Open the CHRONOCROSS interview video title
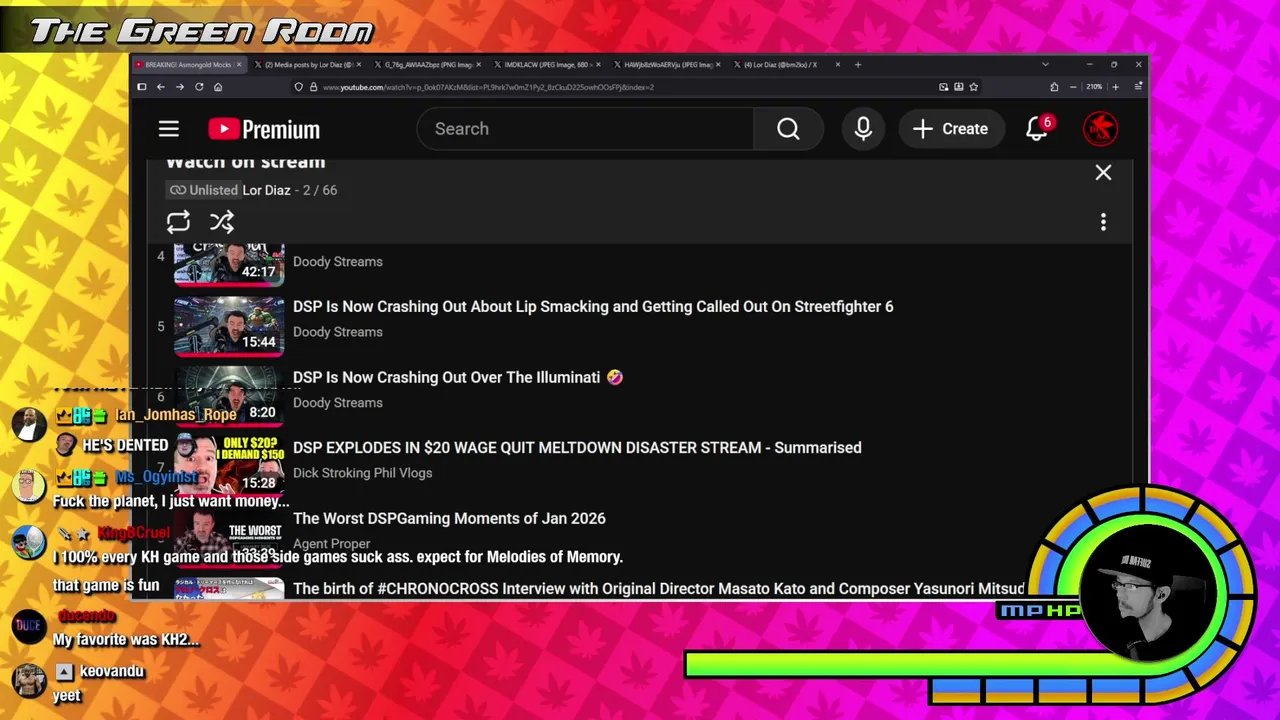This screenshot has height=720, width=1280. pyautogui.click(x=659, y=588)
